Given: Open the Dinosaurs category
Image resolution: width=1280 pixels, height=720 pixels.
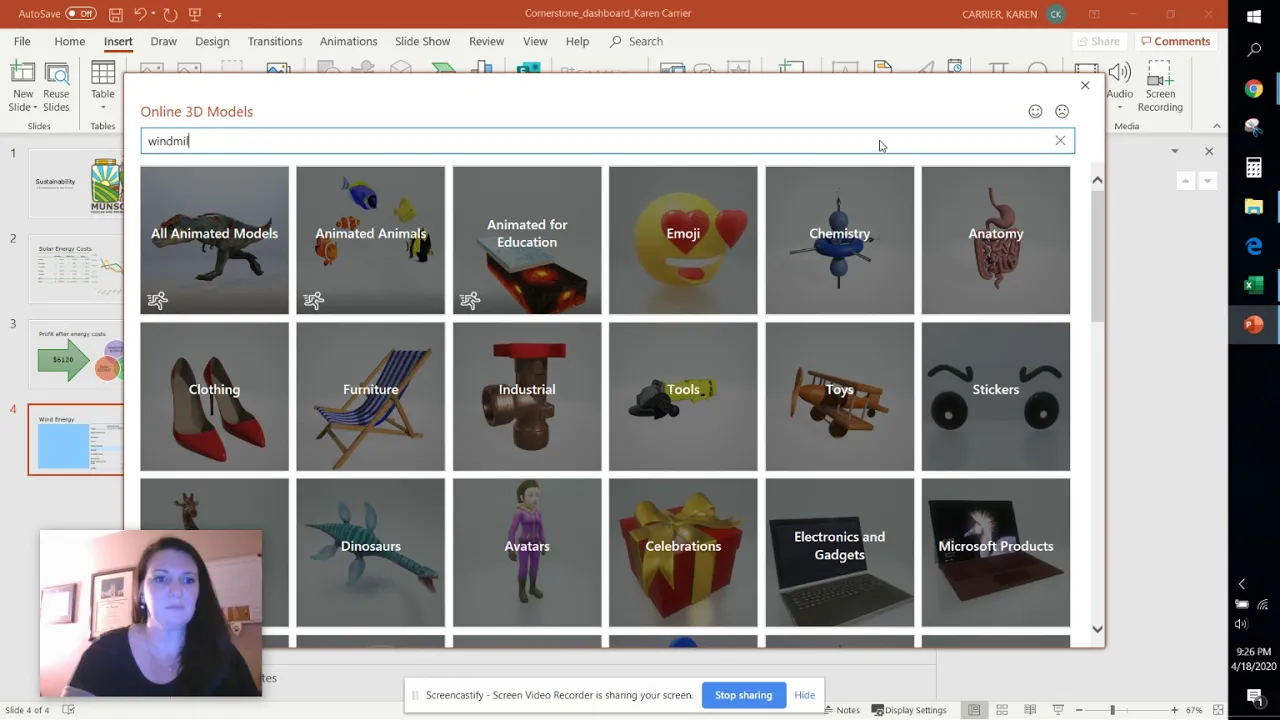Looking at the screenshot, I should click(x=370, y=552).
